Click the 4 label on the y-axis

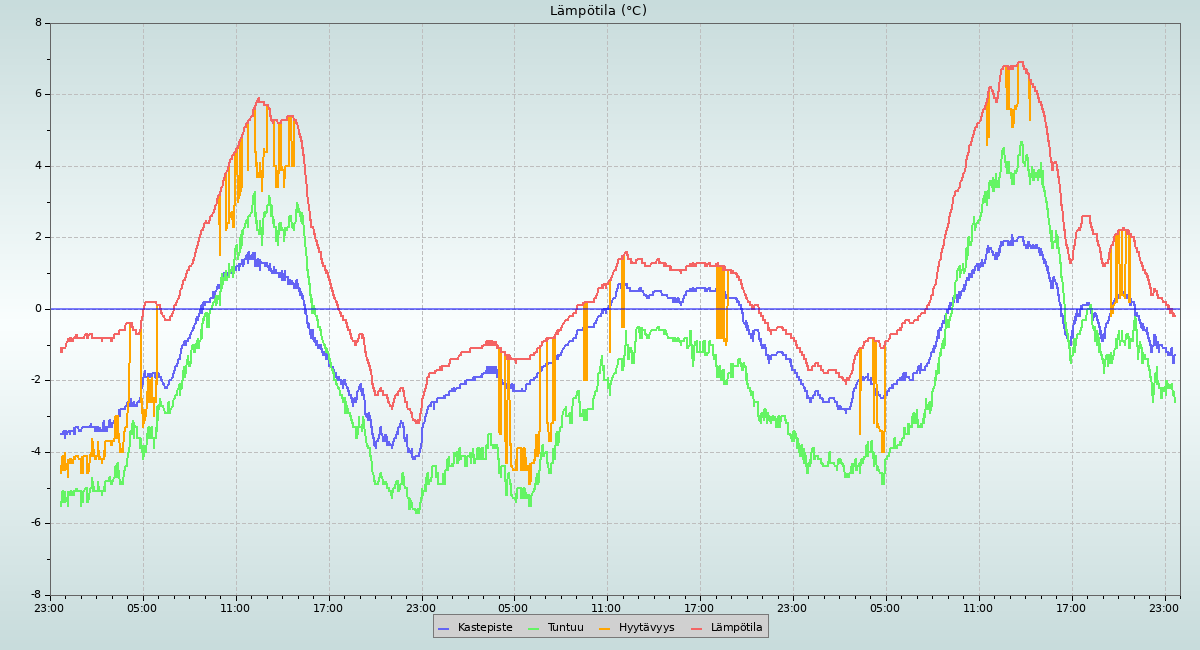(x=38, y=166)
